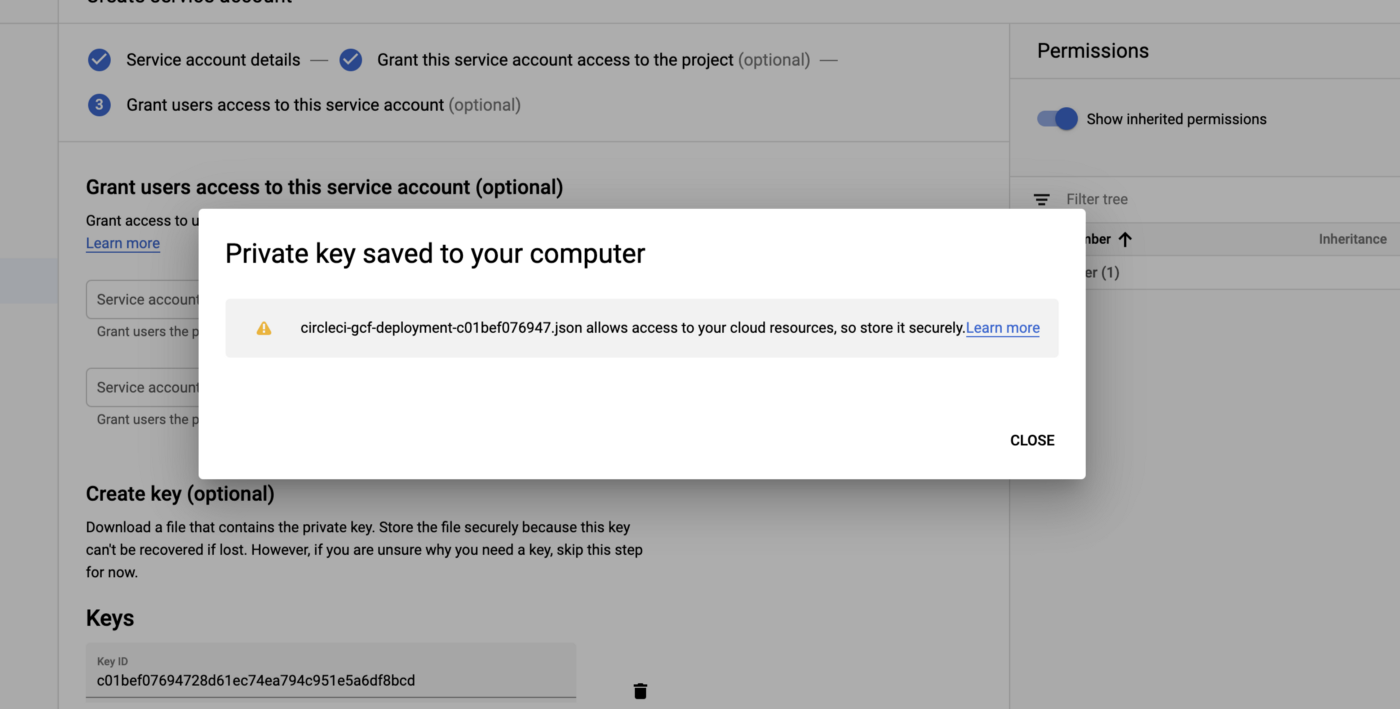The image size is (1400, 709).
Task: Click the CLOSE button in the dialog
Action: point(1032,440)
